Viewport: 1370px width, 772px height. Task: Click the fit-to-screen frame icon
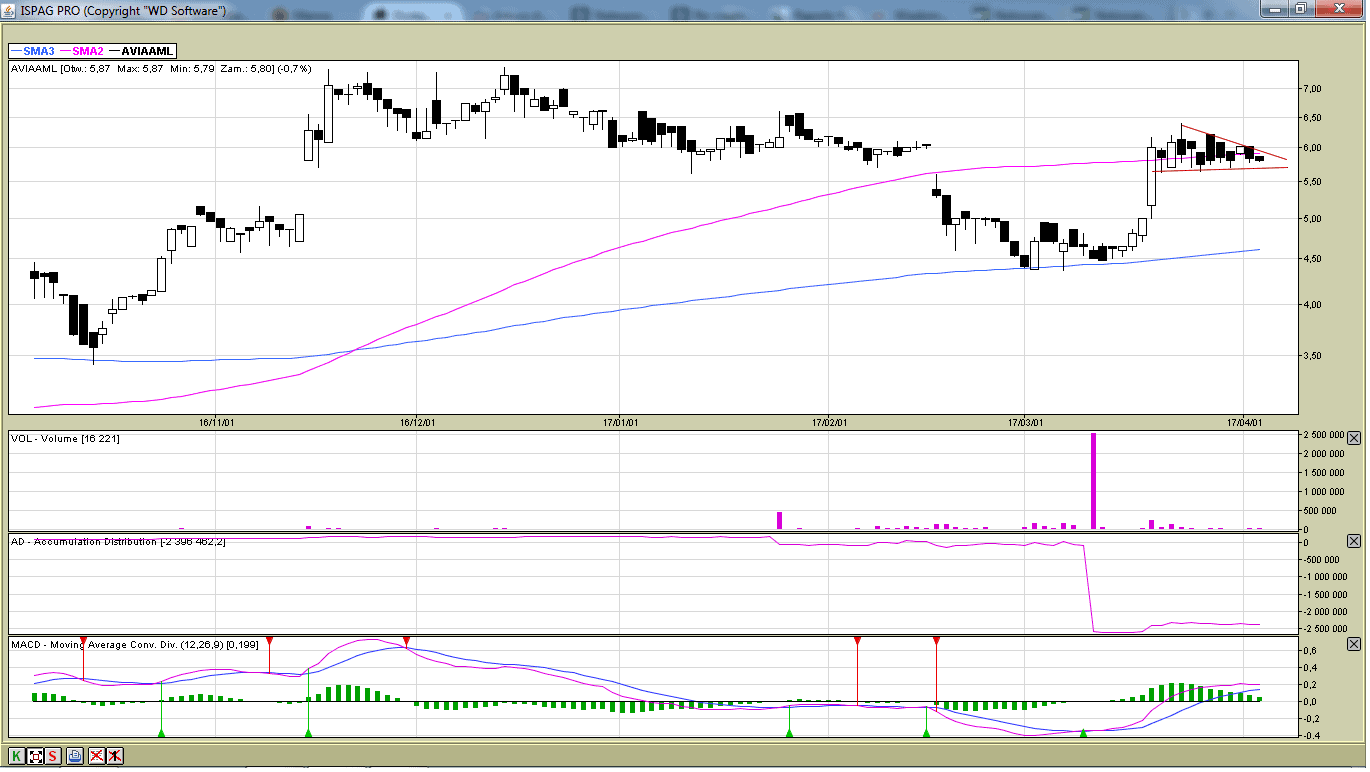pos(35,756)
